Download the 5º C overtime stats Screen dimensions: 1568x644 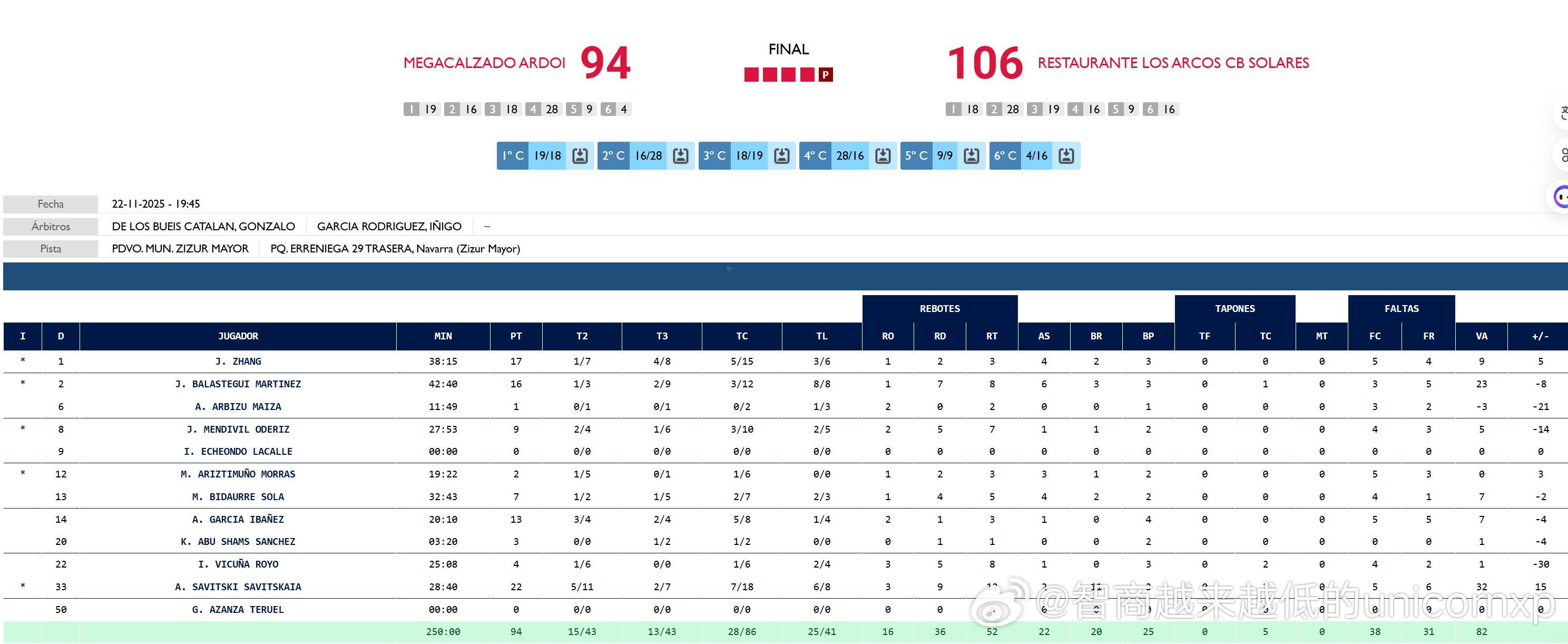point(972,156)
